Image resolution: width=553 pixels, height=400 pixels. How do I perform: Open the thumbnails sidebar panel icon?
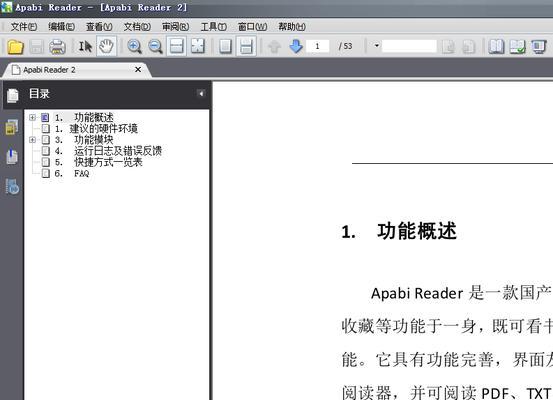click(12, 127)
